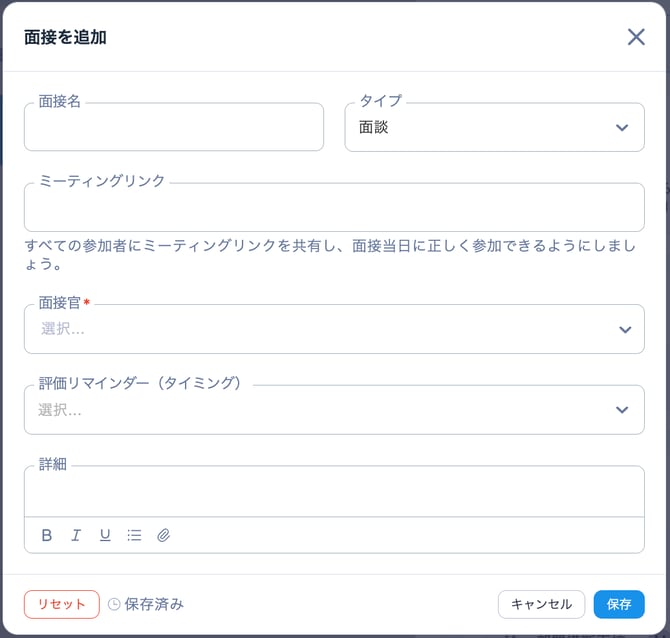Close the 面接を追加 dialog
The width and height of the screenshot is (670, 638).
(636, 37)
